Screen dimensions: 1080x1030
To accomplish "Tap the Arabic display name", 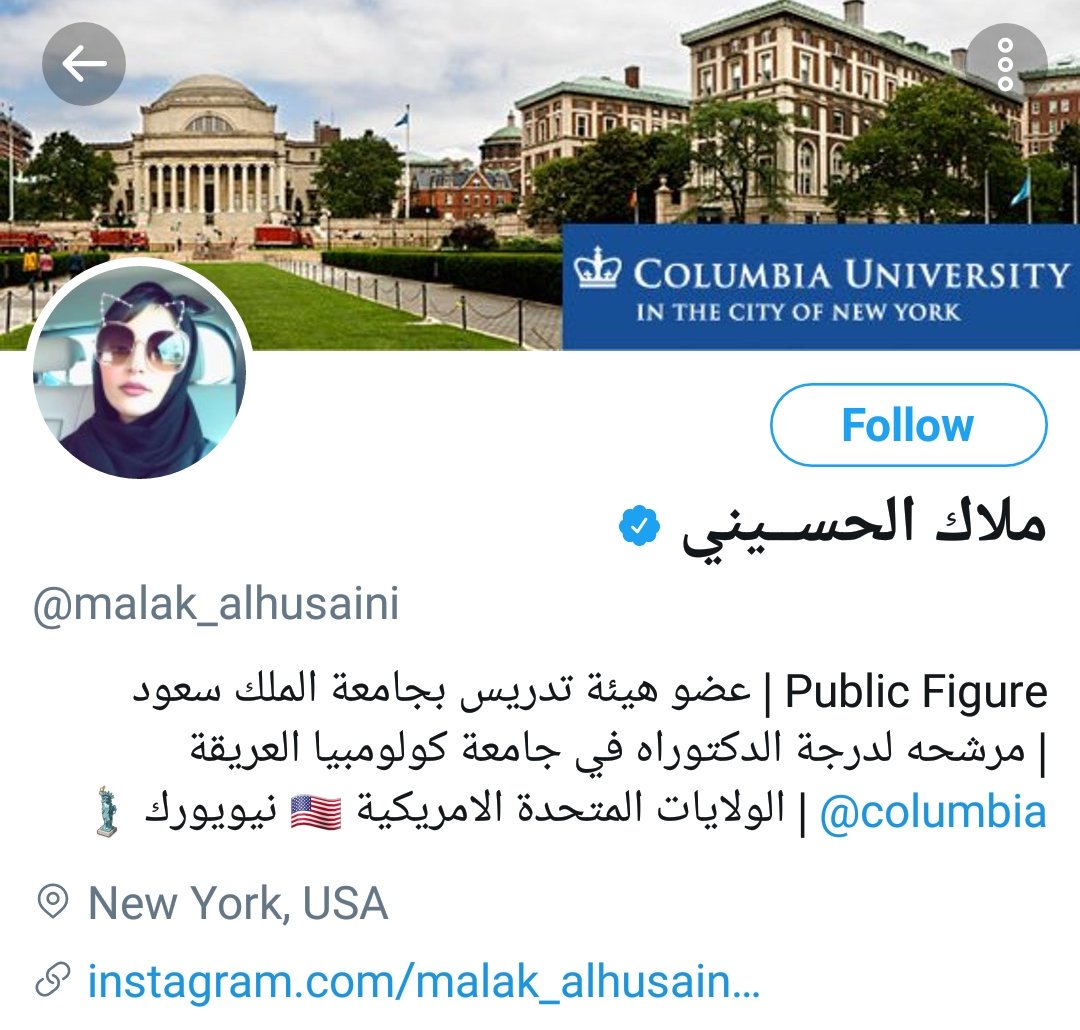I will pos(864,528).
